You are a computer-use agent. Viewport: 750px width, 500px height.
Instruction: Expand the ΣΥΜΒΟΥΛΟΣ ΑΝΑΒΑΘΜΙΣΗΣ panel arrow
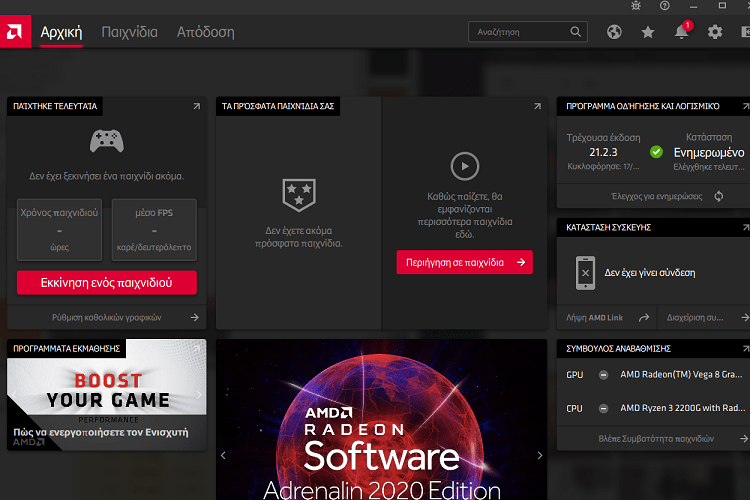(x=746, y=349)
